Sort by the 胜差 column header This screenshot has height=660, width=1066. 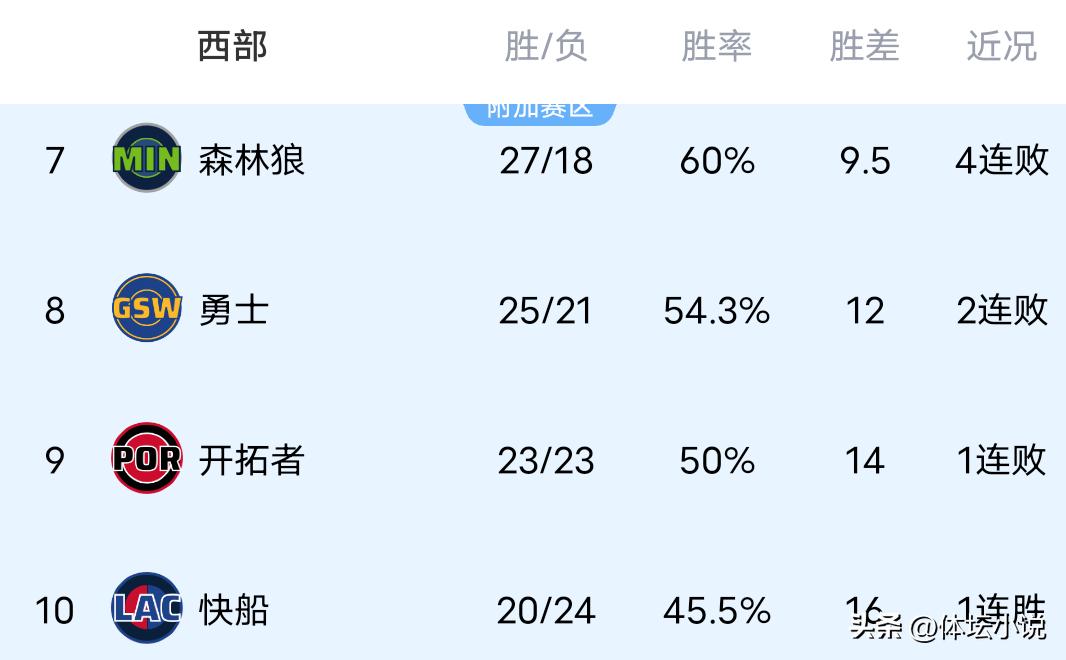(x=864, y=46)
